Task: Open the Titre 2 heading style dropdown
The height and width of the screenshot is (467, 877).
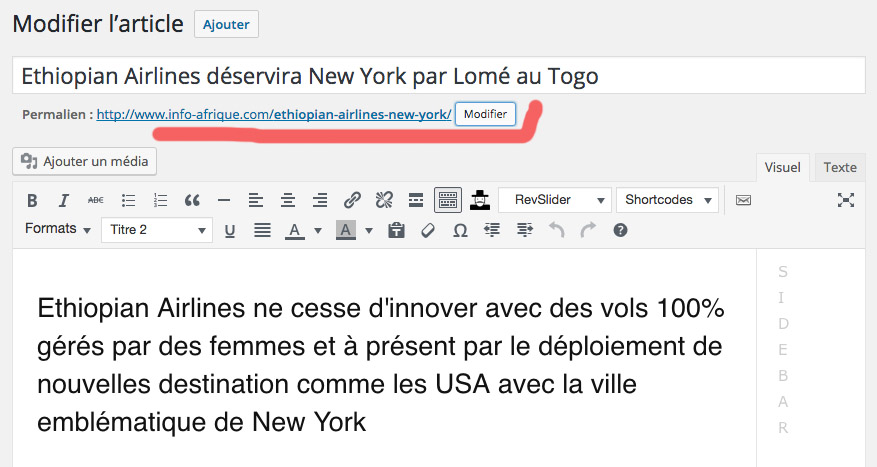Action: (x=156, y=231)
